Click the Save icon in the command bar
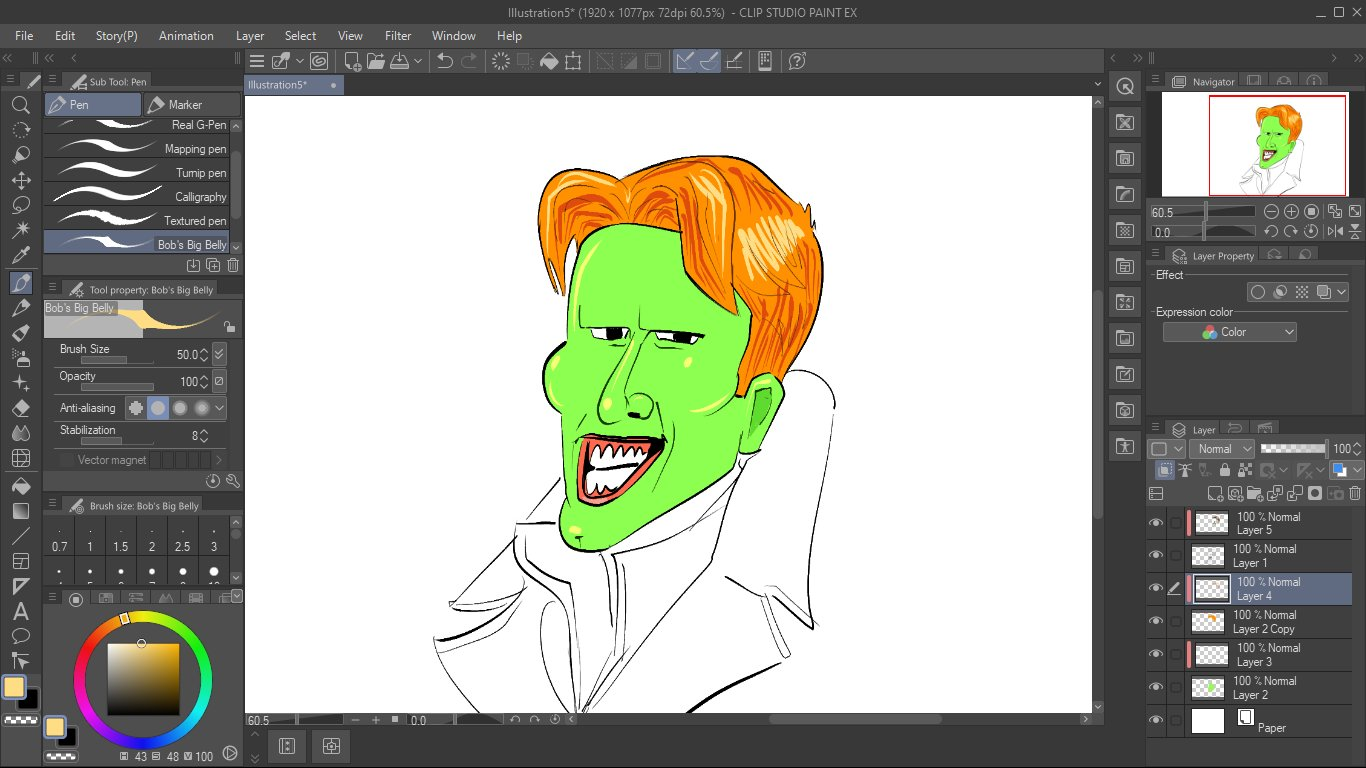Screen dimensions: 1366x768 pyautogui.click(x=400, y=61)
